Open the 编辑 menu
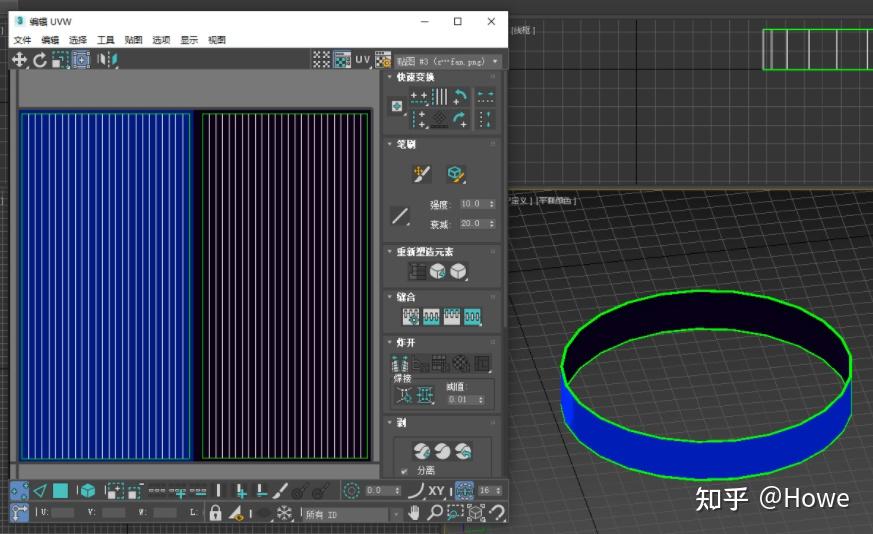The image size is (873, 534). point(50,40)
